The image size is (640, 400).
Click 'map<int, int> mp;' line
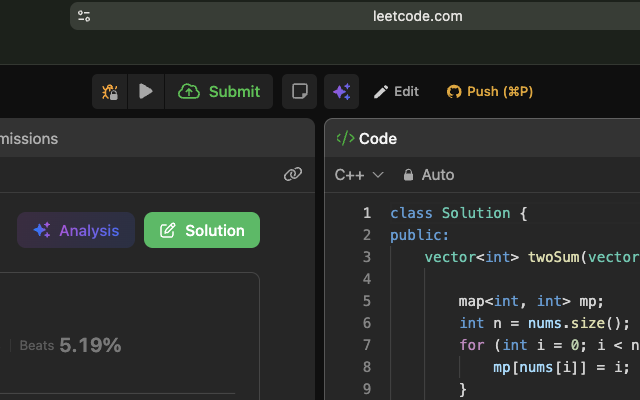coord(531,301)
